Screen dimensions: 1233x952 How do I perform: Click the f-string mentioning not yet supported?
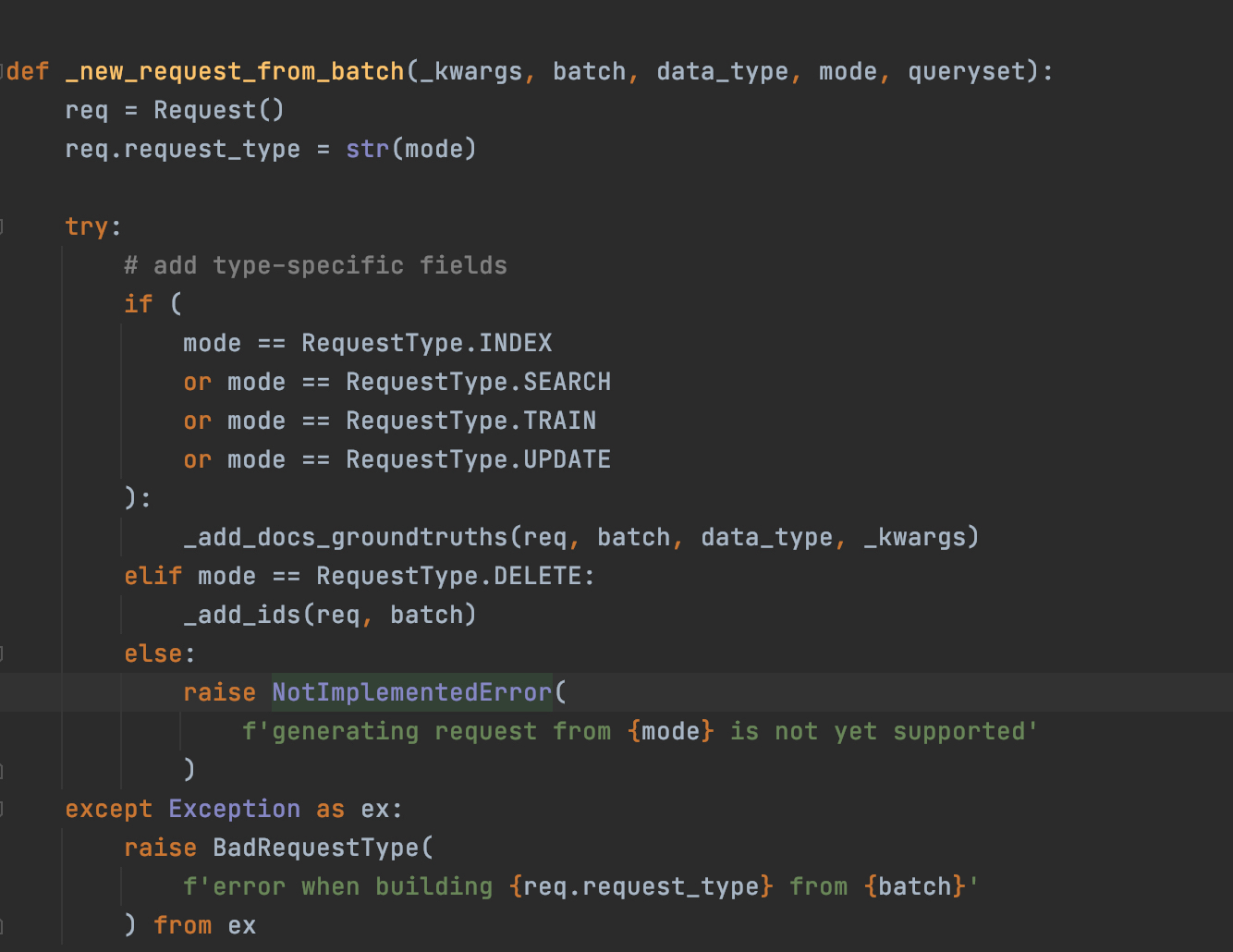pos(638,730)
